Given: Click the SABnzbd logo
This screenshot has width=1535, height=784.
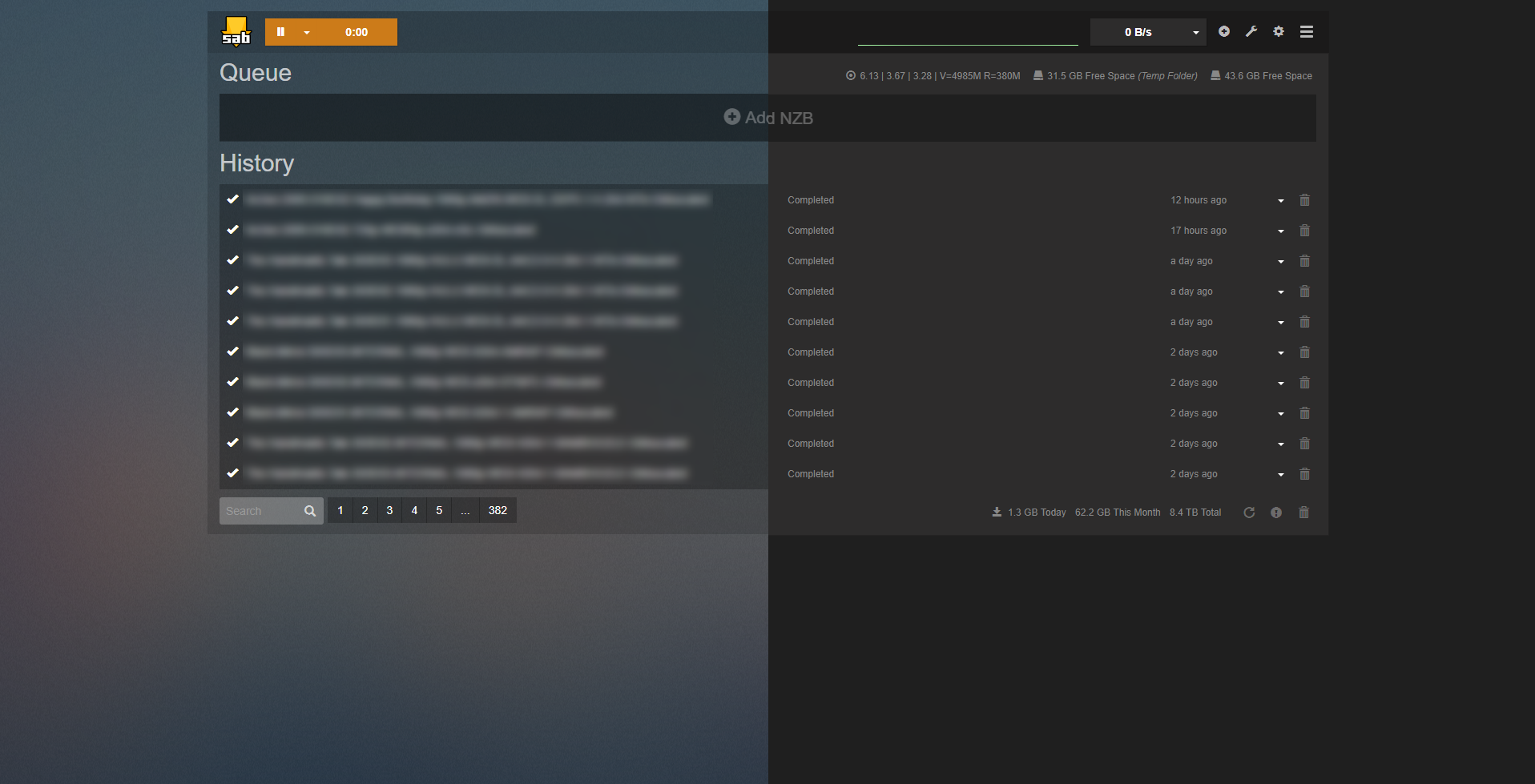Looking at the screenshot, I should click(x=236, y=32).
